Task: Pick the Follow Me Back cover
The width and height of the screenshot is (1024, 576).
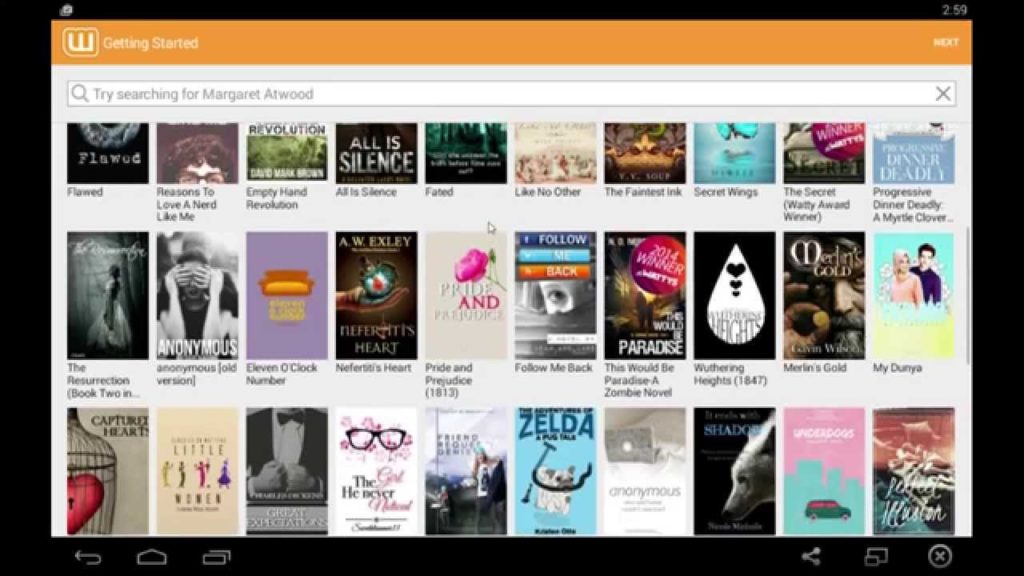Action: tap(555, 295)
